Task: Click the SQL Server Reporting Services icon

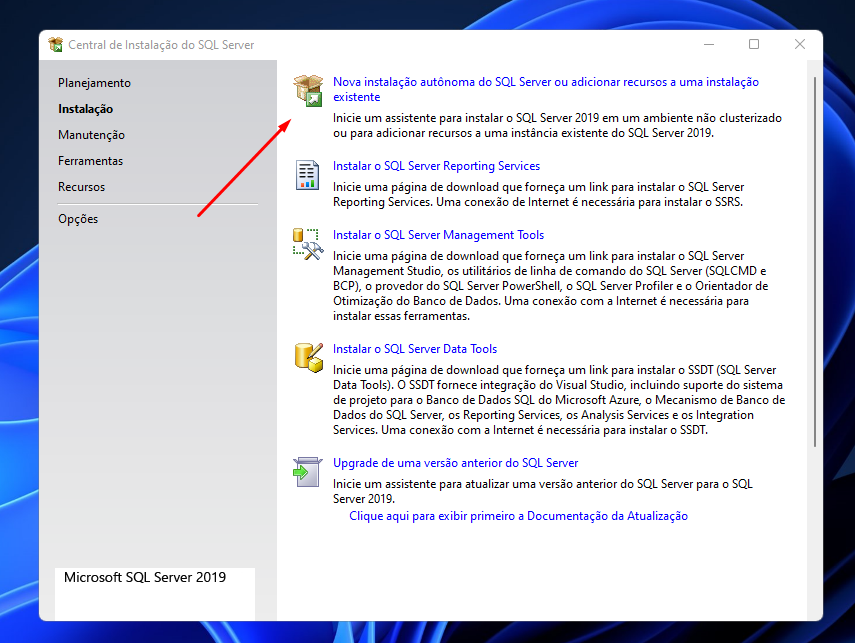Action: [x=306, y=174]
